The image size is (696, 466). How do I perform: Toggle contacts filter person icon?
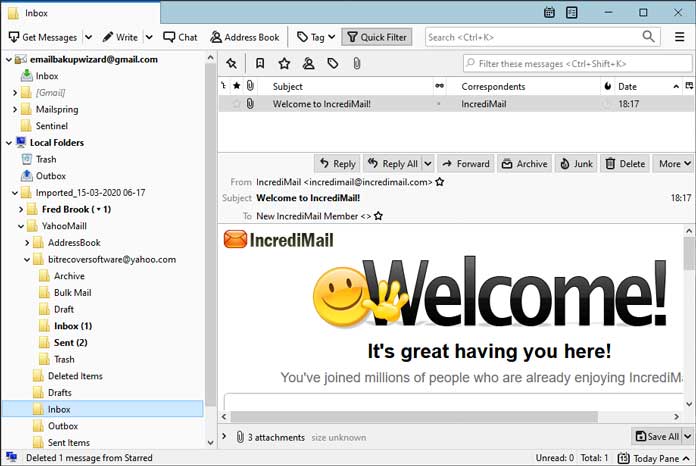tap(308, 64)
